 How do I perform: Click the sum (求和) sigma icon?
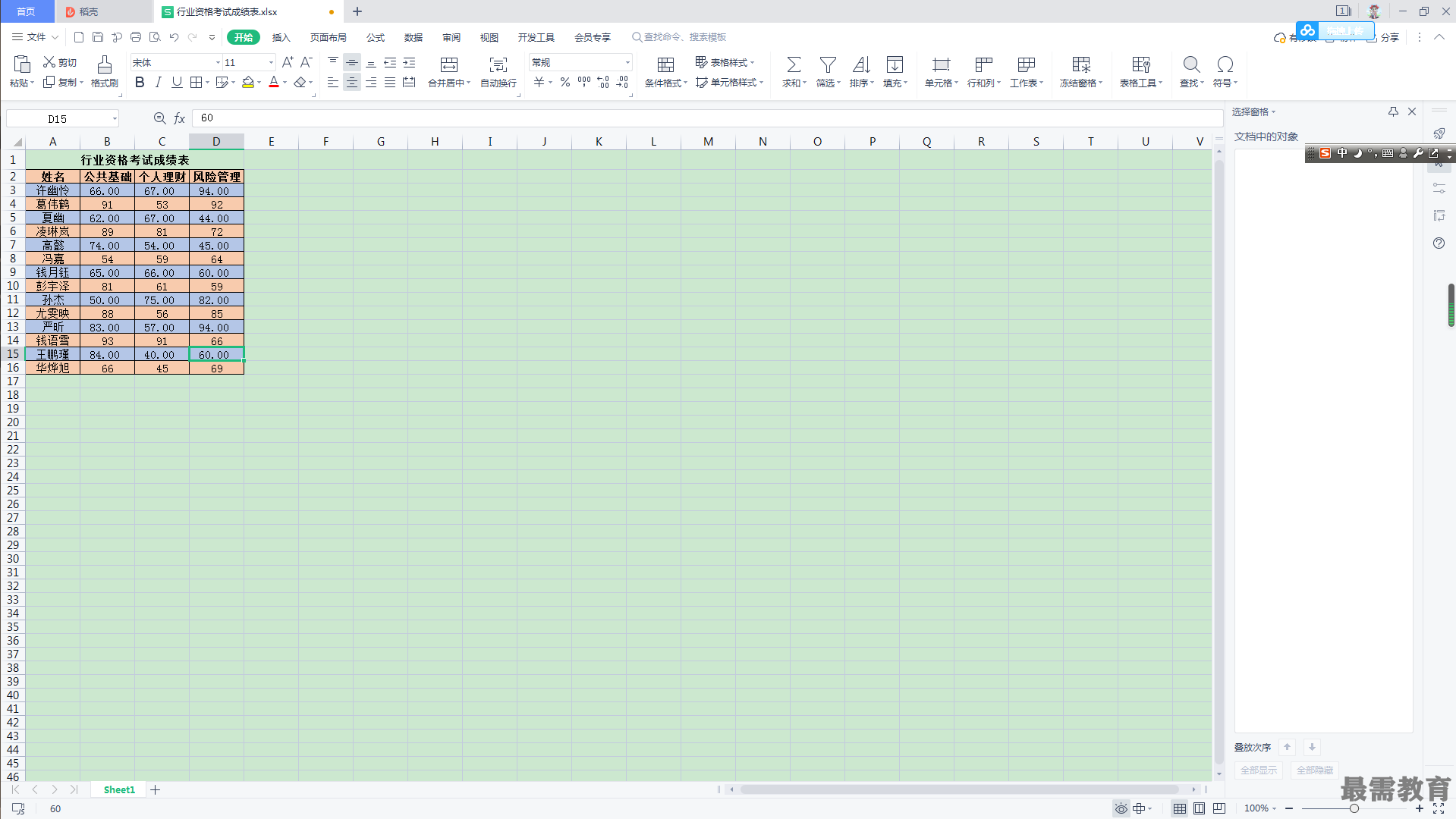click(x=794, y=64)
